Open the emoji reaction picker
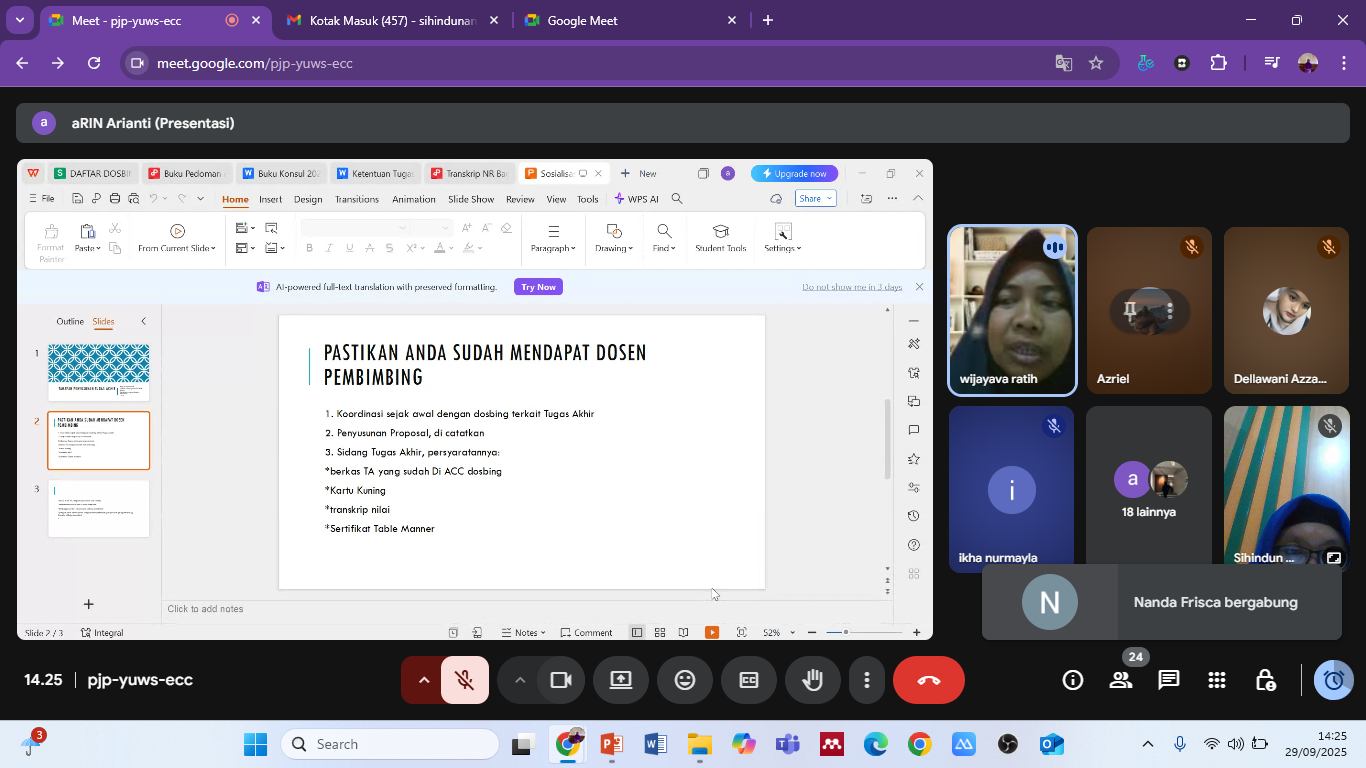Screen dimensions: 1366x768 point(685,680)
